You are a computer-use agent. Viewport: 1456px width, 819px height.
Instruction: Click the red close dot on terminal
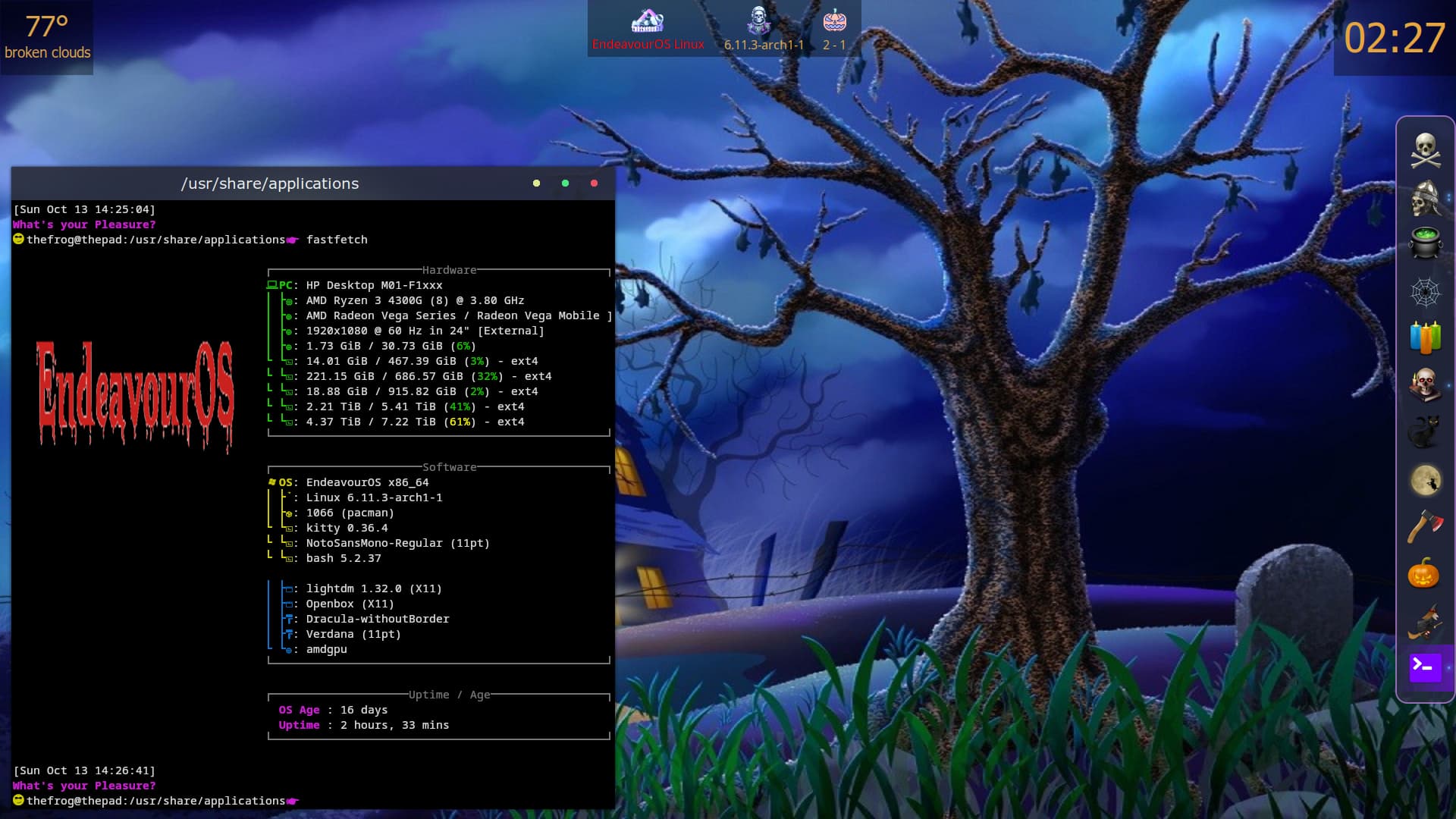[594, 184]
